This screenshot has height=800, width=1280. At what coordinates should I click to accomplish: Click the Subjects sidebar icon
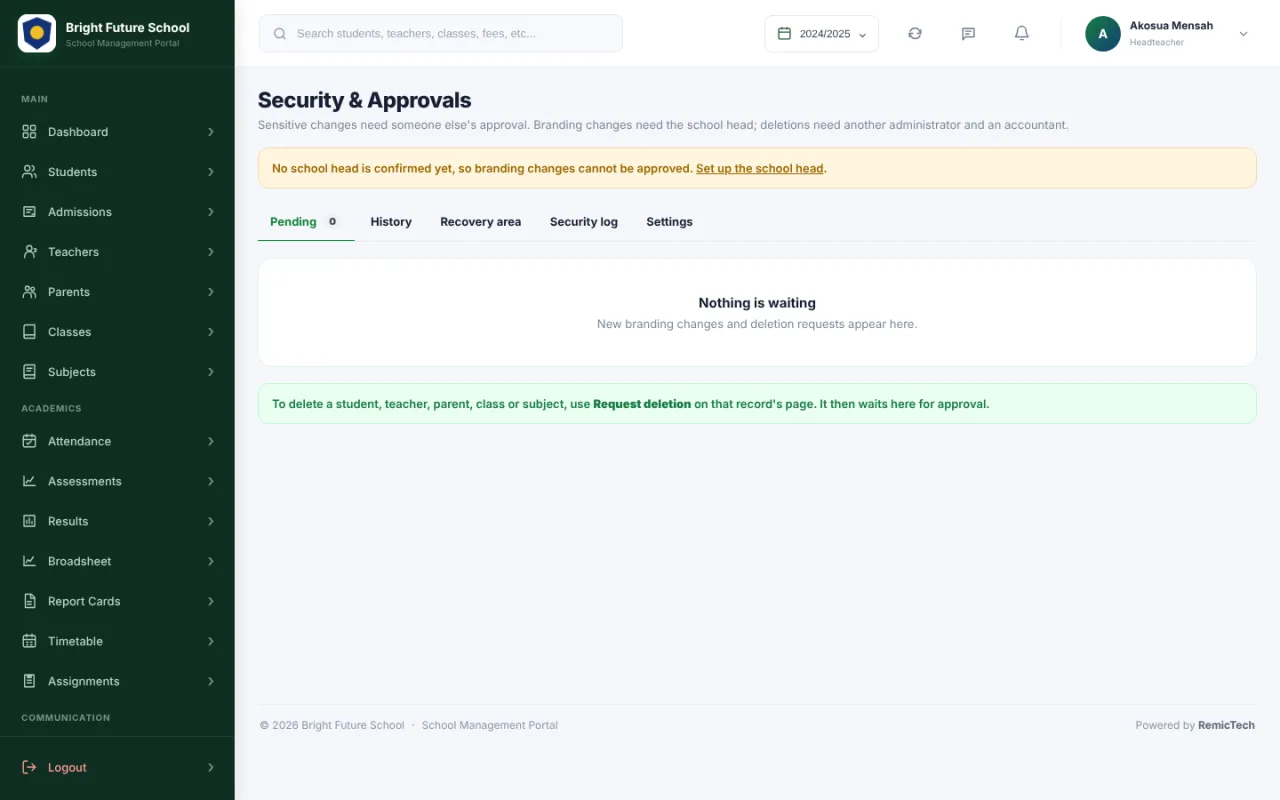(x=29, y=372)
